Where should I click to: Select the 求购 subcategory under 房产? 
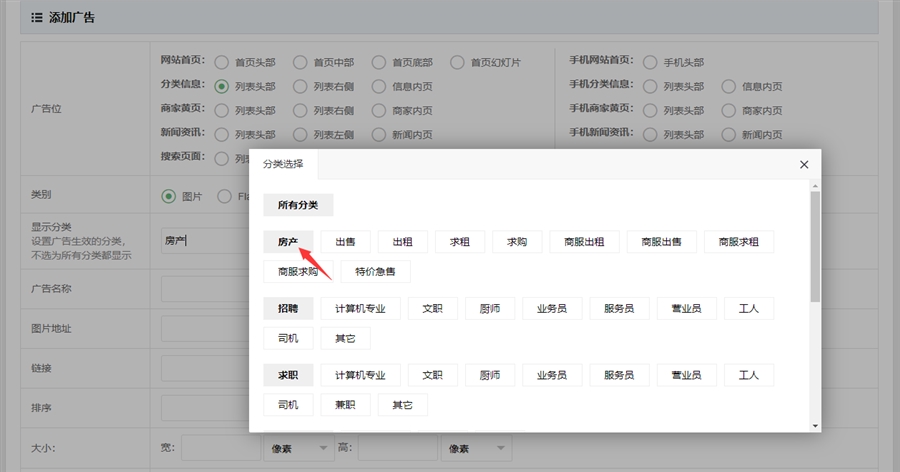[517, 241]
